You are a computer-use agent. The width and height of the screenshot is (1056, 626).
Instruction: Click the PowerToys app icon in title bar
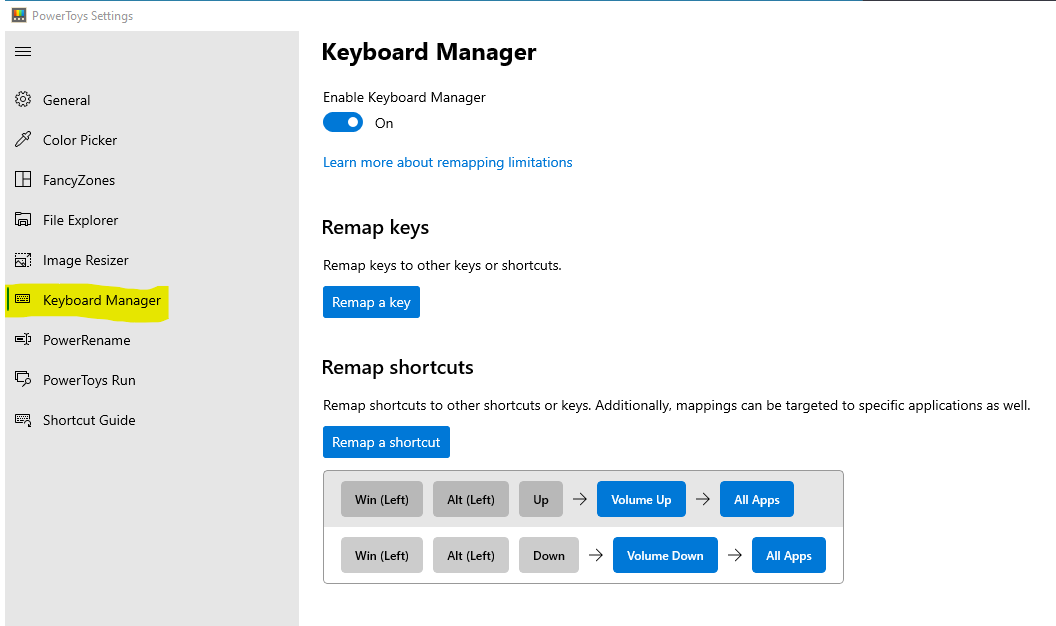pos(19,15)
